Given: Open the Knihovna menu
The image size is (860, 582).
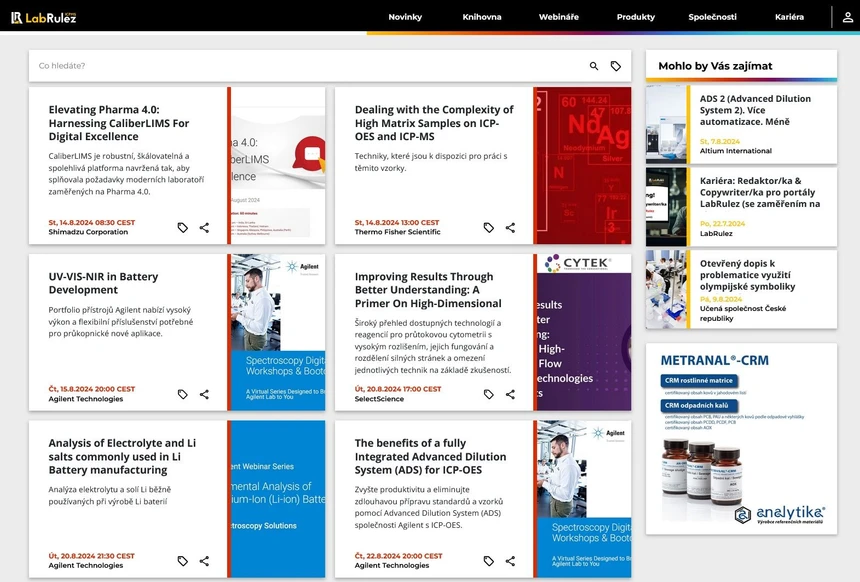Looking at the screenshot, I should [482, 17].
